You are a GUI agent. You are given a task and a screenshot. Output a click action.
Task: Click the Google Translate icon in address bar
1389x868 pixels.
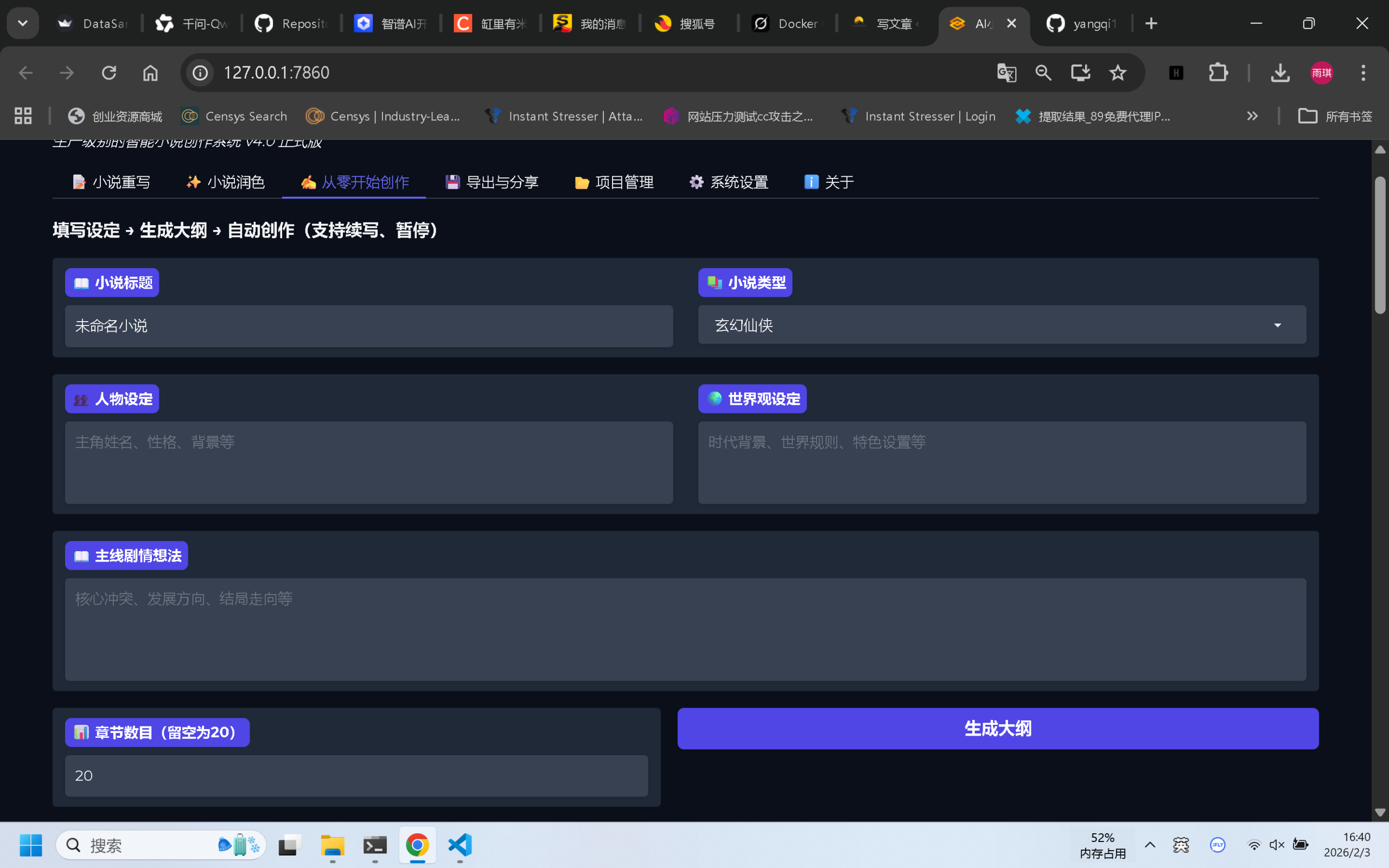point(1006,73)
